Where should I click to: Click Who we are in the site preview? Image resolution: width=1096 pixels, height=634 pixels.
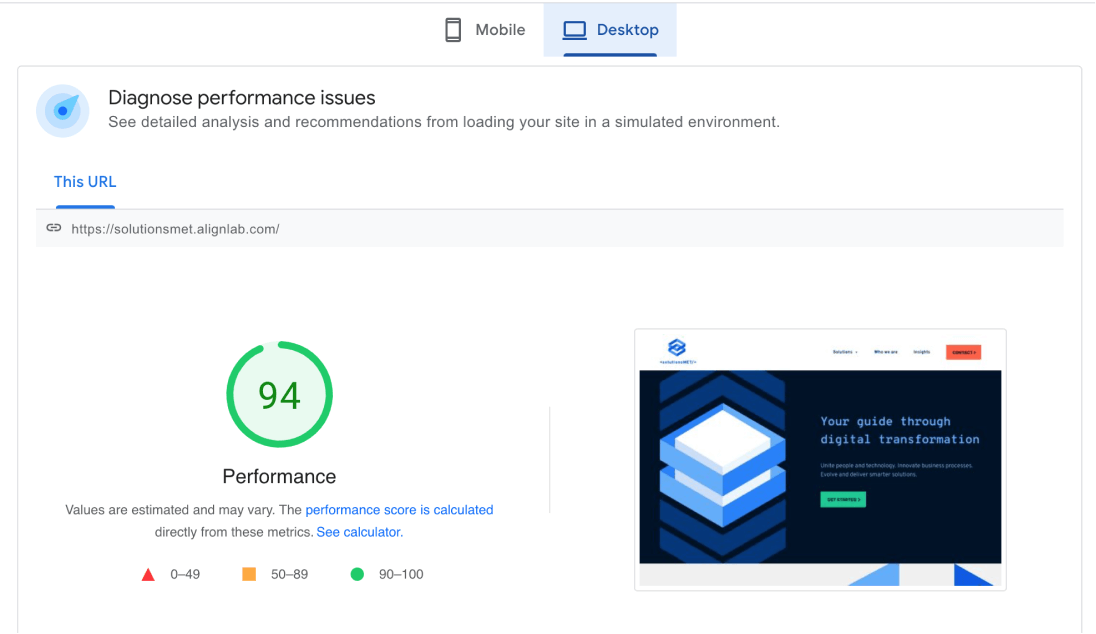tap(885, 352)
